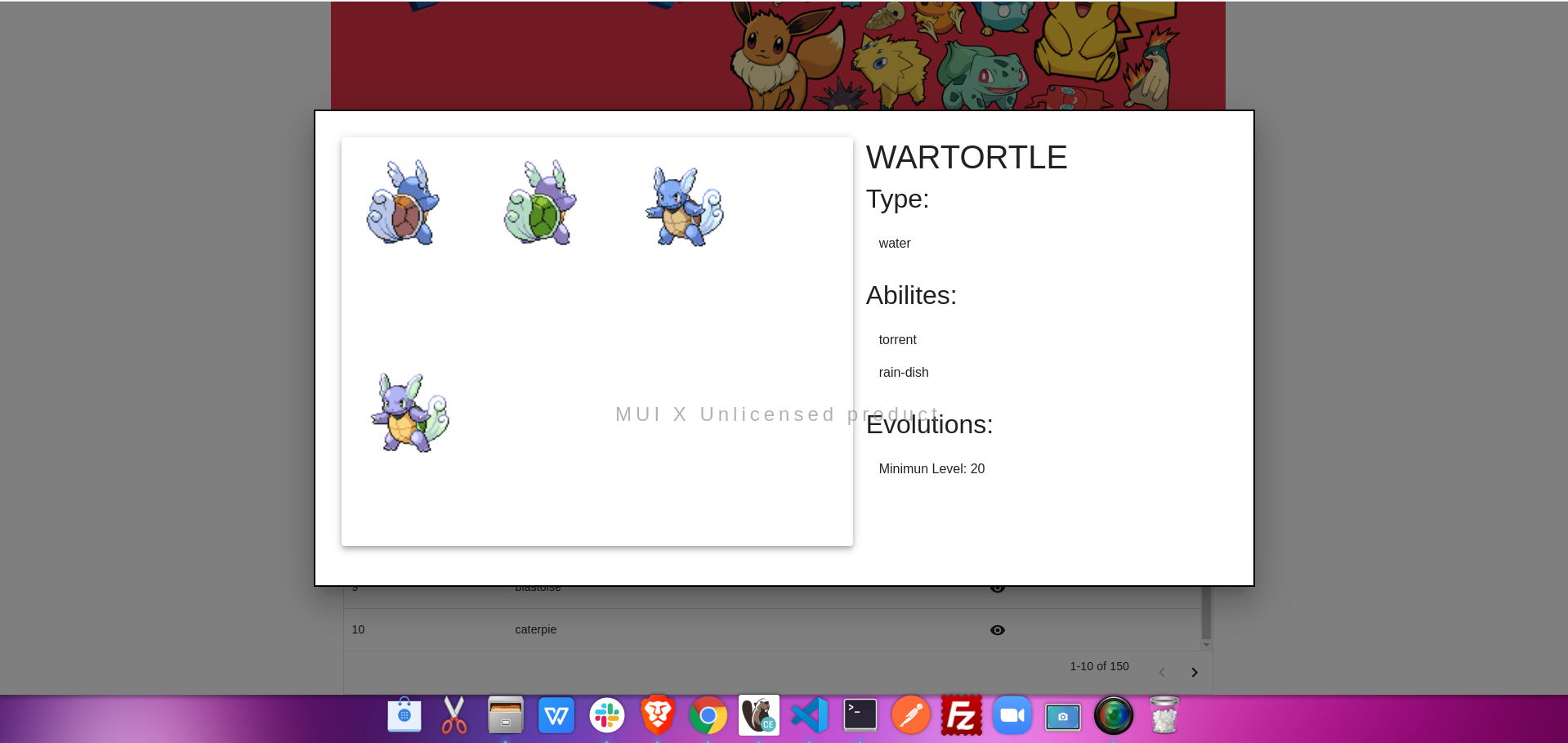The height and width of the screenshot is (743, 1568).
Task: Open Zoom from the dock
Action: (x=1012, y=715)
